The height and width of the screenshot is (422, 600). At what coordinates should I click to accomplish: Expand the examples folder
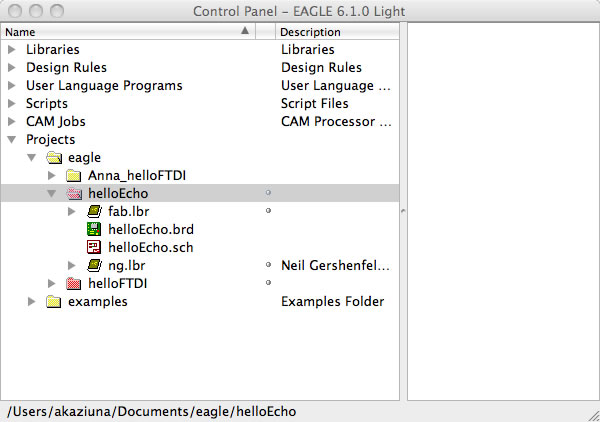click(x=32, y=301)
